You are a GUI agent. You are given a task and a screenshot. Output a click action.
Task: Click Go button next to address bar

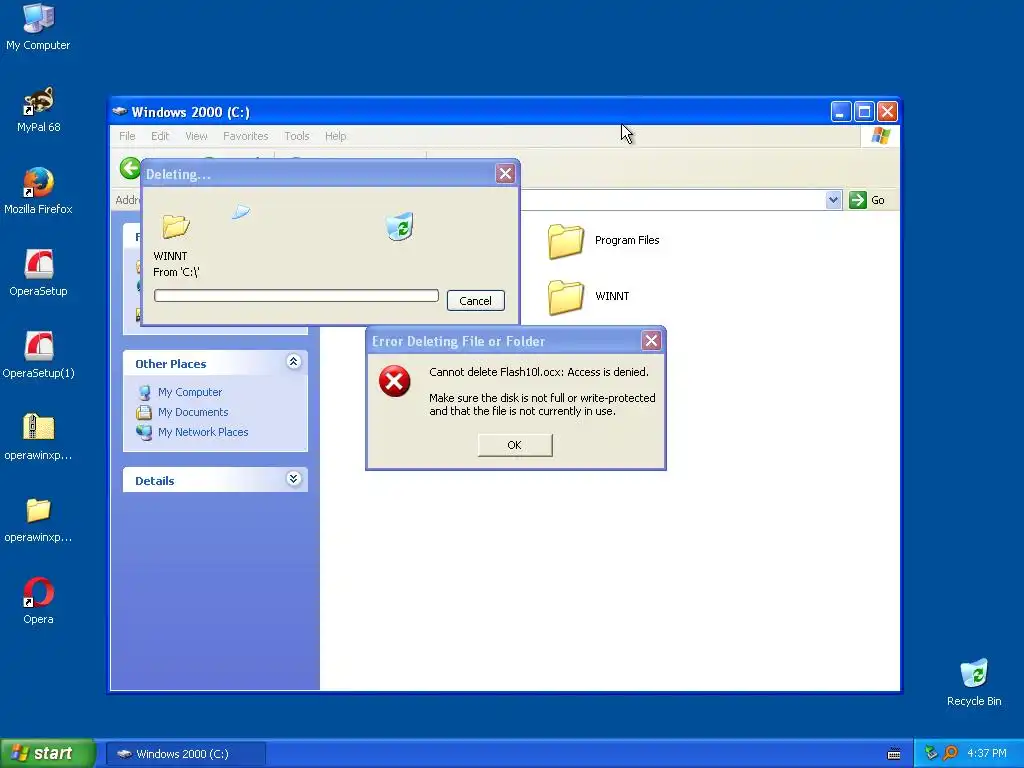click(x=867, y=200)
